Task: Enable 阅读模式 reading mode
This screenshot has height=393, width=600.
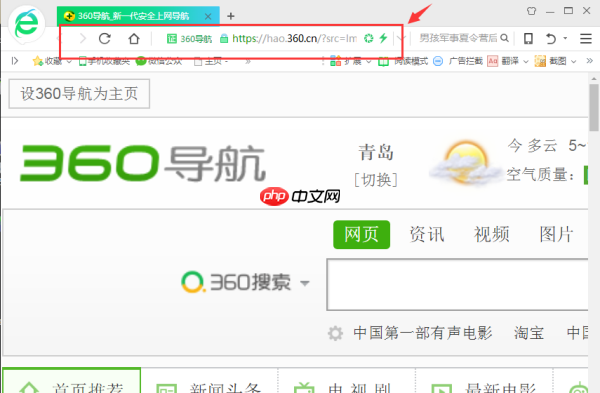Action: [x=403, y=61]
